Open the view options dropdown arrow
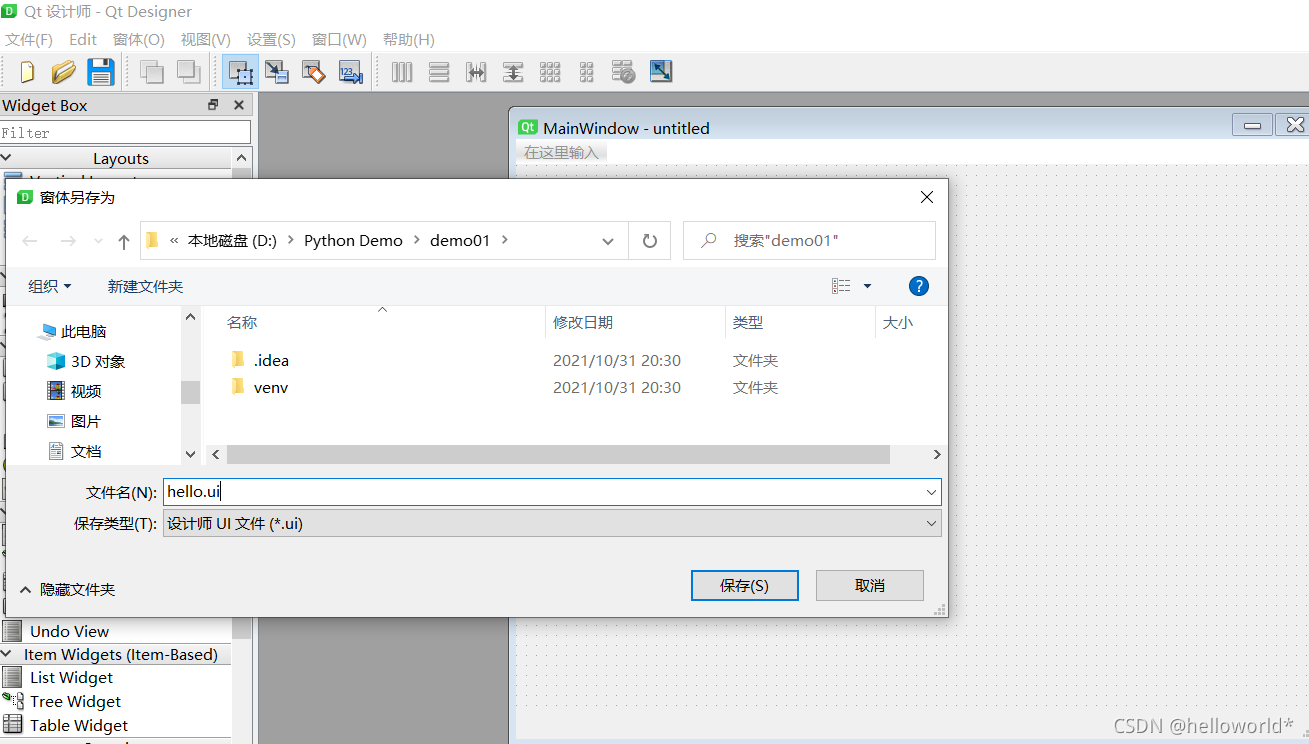Viewport: 1309px width, 744px height. pyautogui.click(x=867, y=286)
